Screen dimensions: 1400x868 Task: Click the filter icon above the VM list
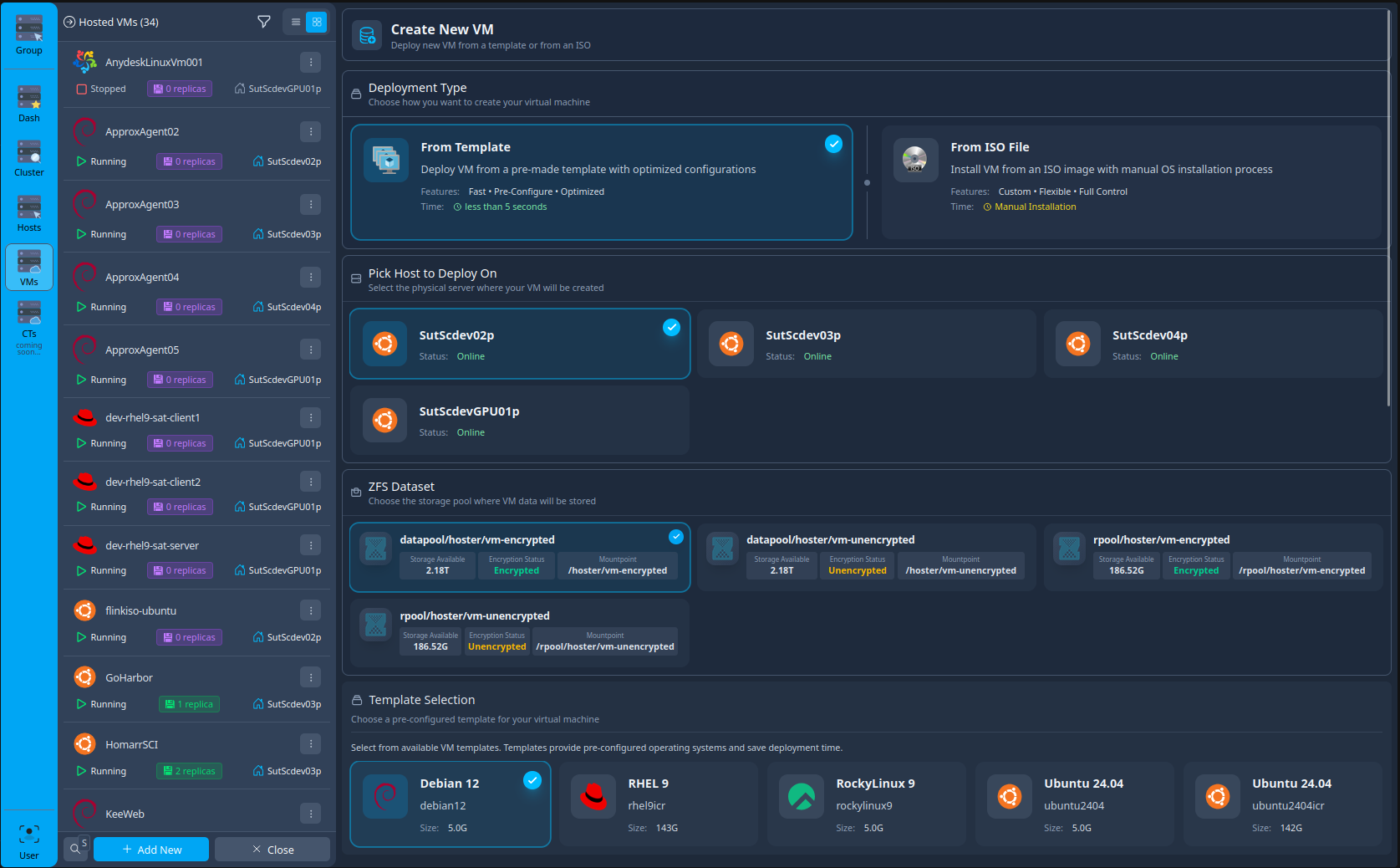click(263, 22)
